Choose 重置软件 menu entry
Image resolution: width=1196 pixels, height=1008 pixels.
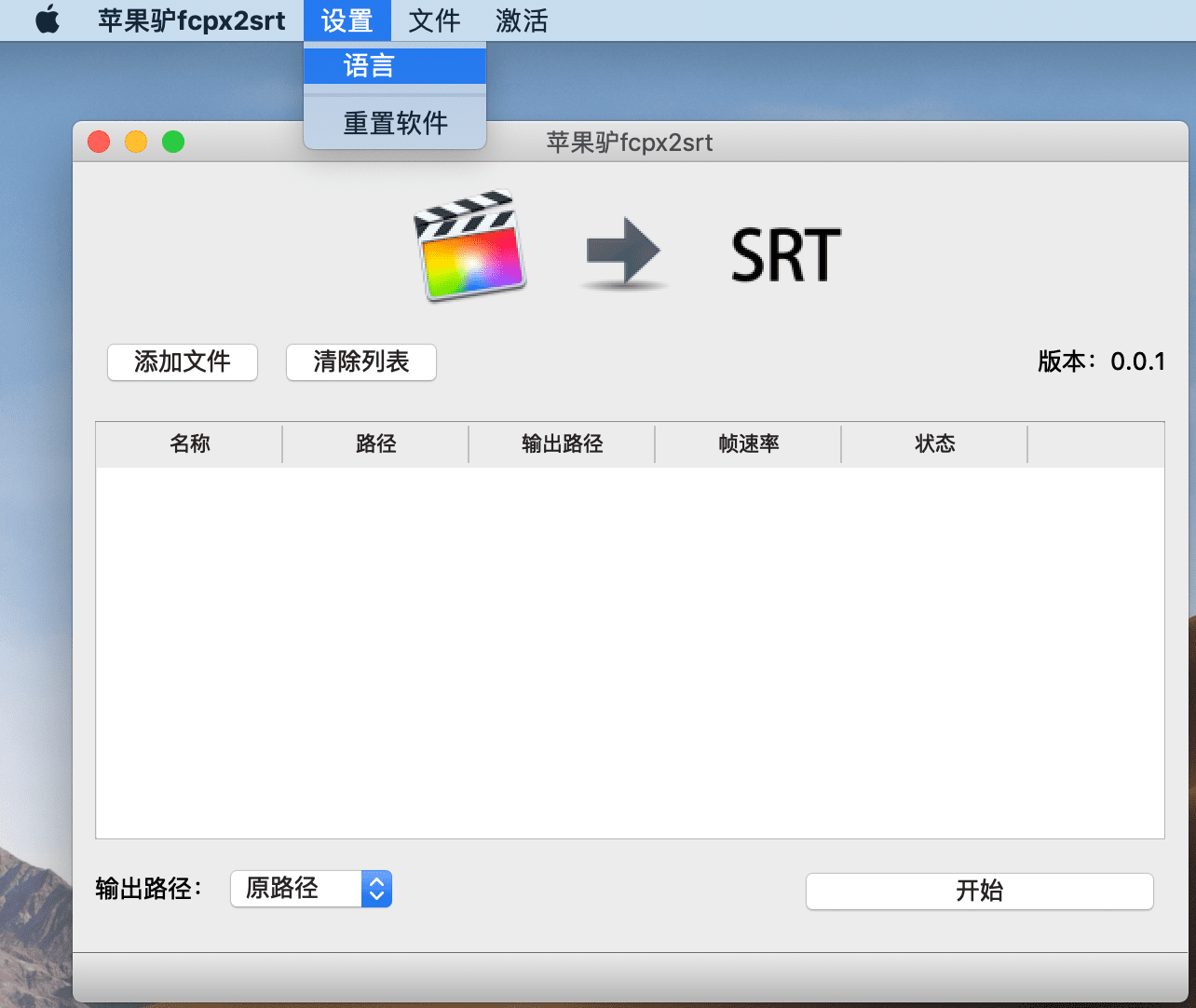[x=395, y=123]
